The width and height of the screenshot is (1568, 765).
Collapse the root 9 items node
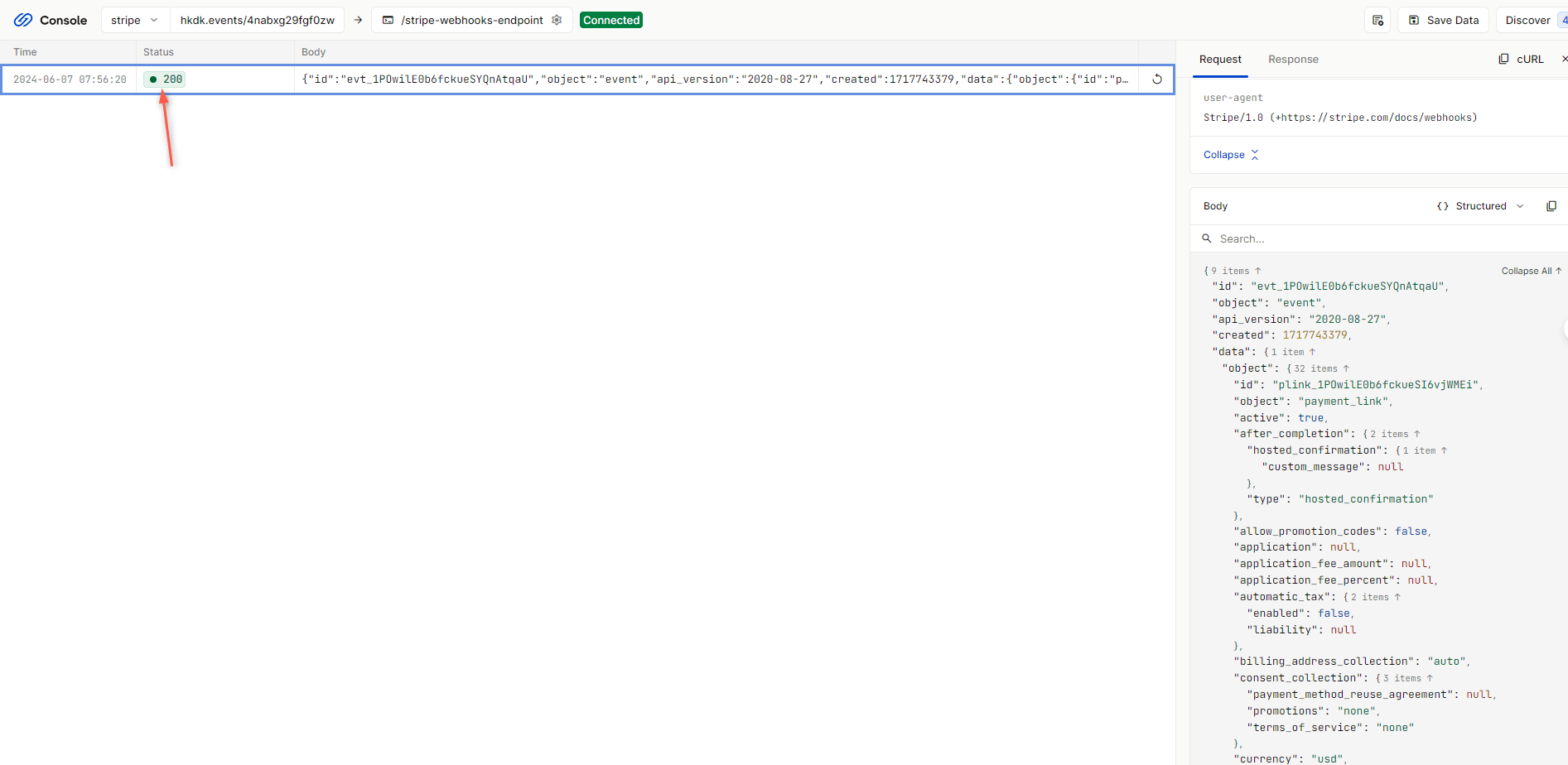(1235, 271)
